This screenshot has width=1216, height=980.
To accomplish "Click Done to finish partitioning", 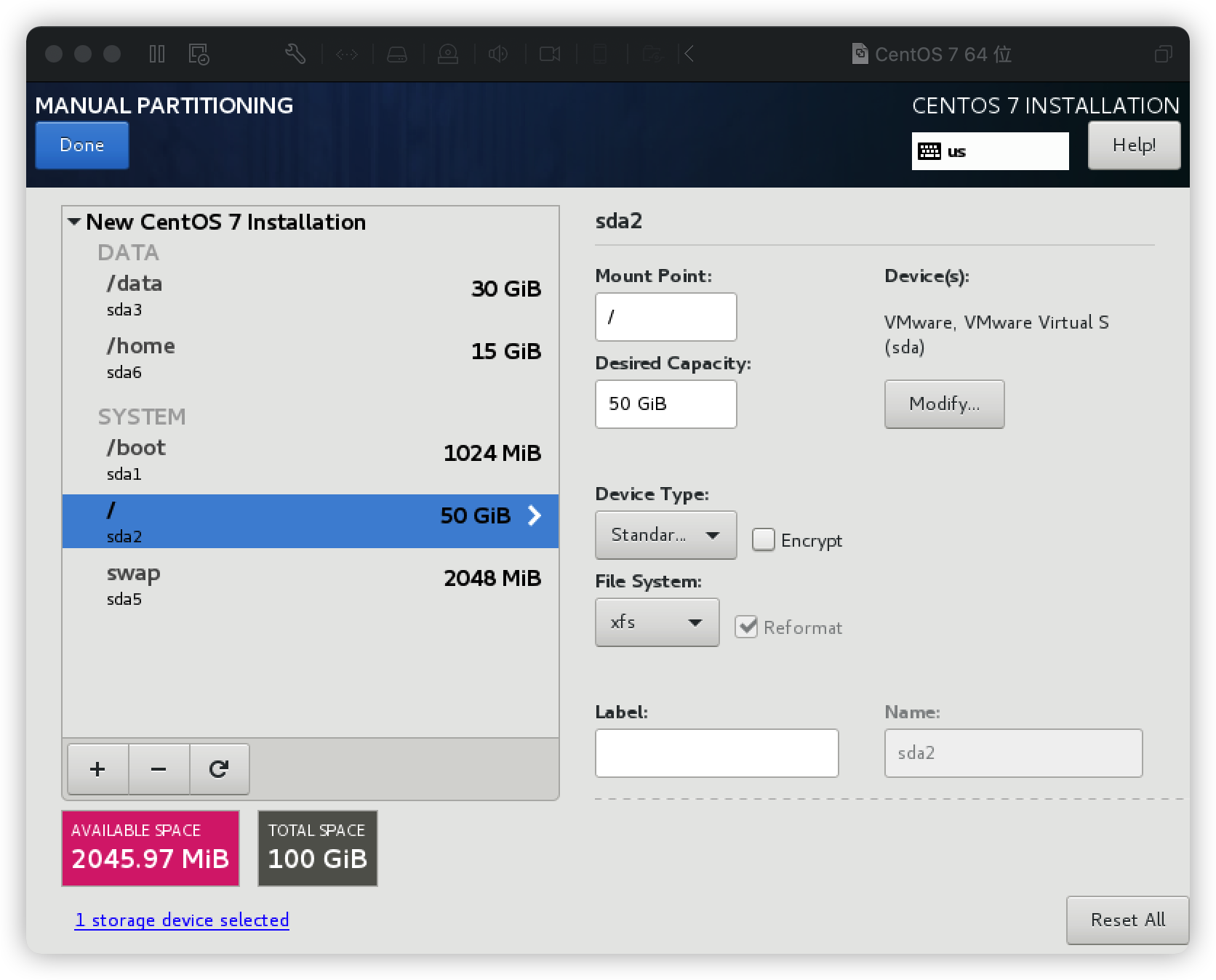I will tap(82, 145).
